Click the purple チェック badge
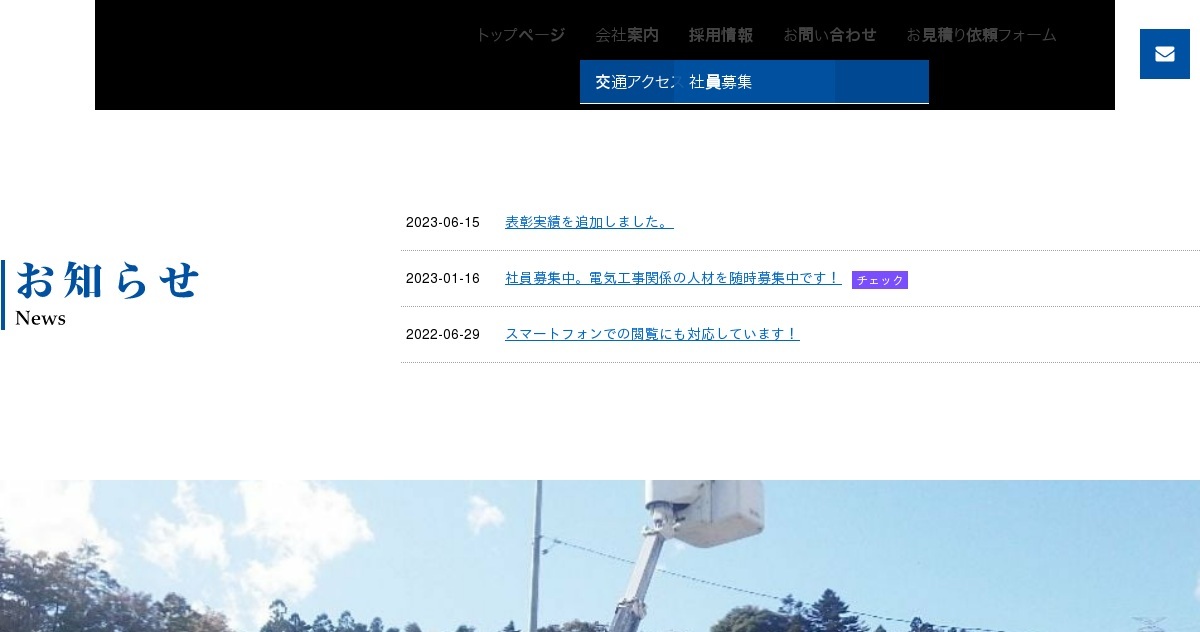1200x632 pixels. pos(880,280)
